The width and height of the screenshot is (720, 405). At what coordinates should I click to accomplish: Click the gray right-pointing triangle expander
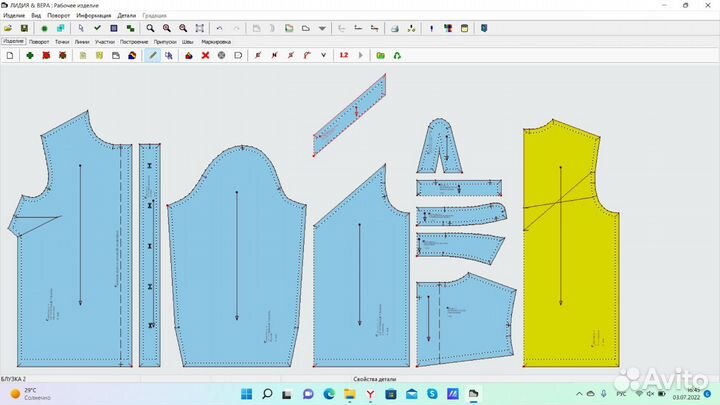[360, 55]
